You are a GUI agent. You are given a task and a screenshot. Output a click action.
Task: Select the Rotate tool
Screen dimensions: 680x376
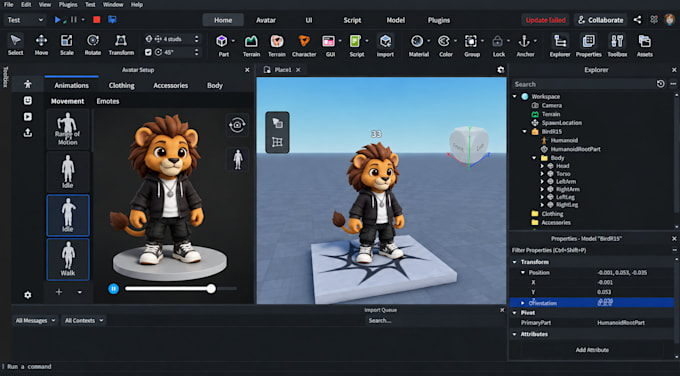[x=92, y=45]
